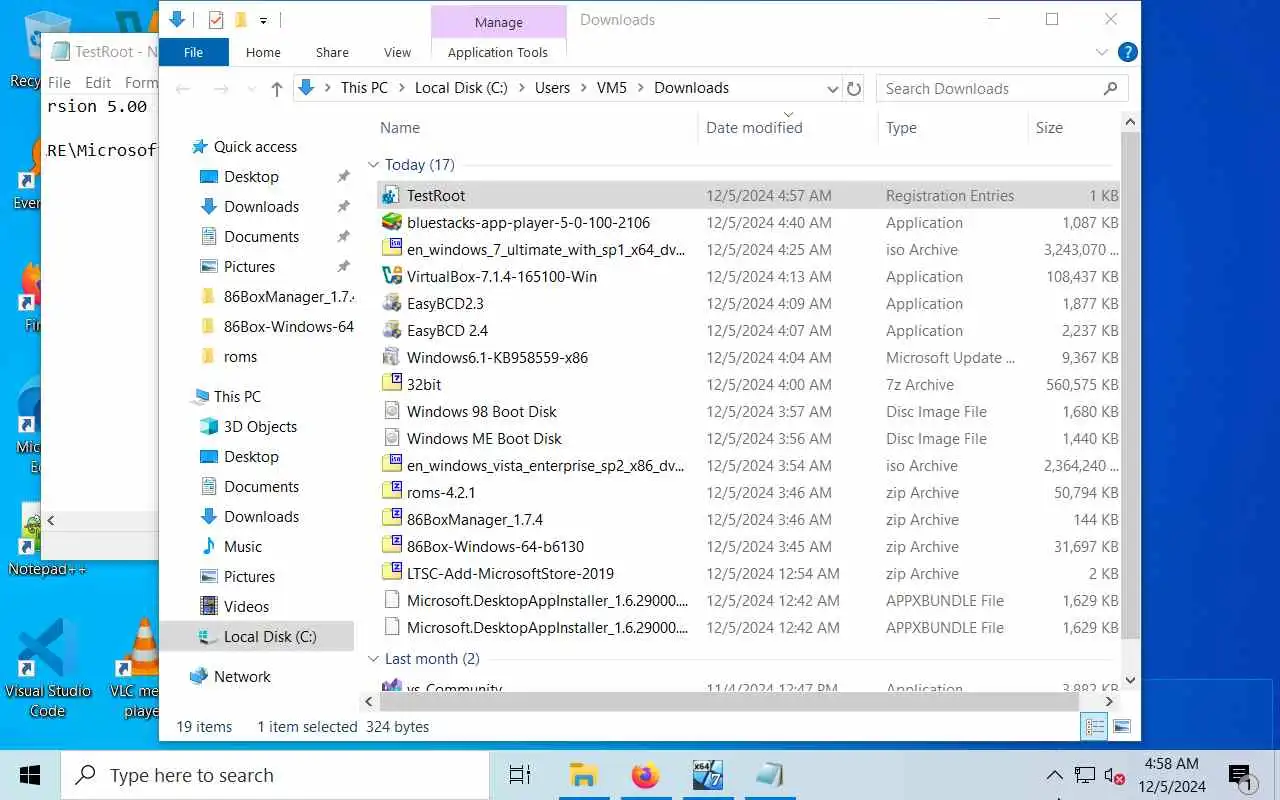
Task: Click the search magnifier icon in Search Downloads
Action: click(x=1110, y=88)
